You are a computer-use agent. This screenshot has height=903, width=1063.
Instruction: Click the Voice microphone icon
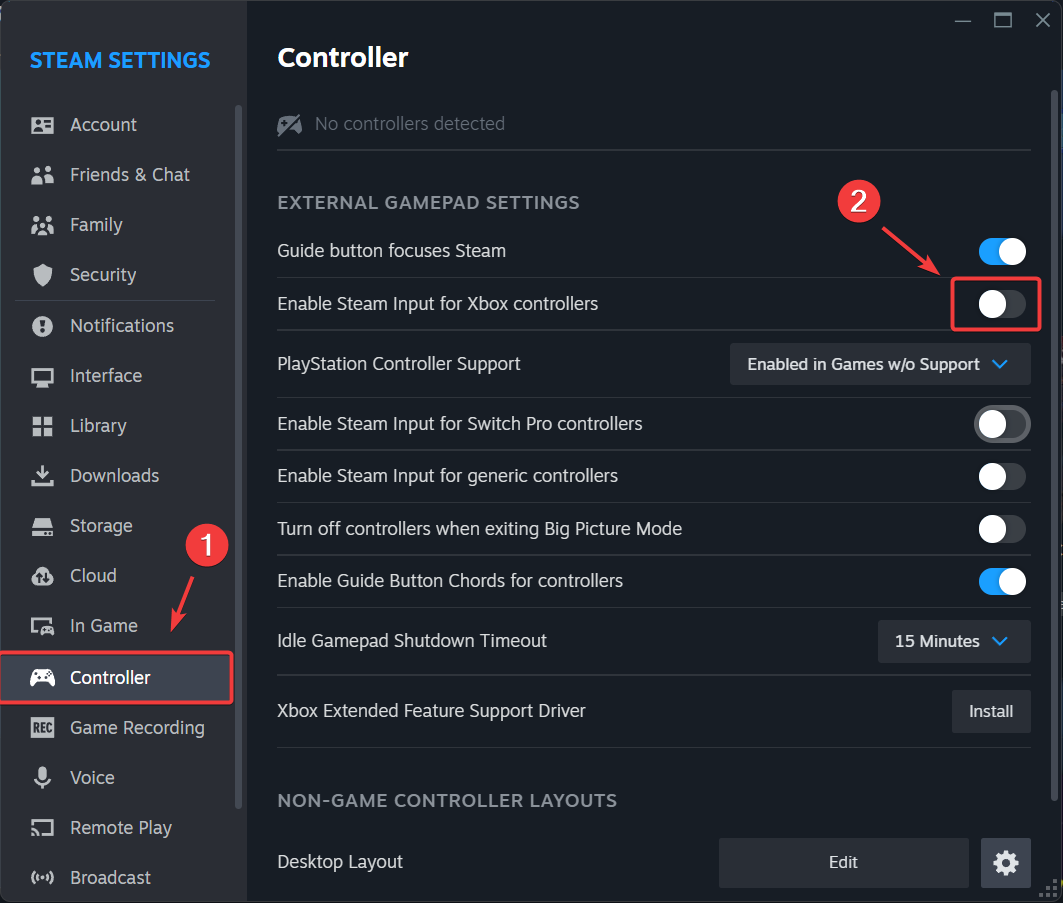pyautogui.click(x=43, y=778)
